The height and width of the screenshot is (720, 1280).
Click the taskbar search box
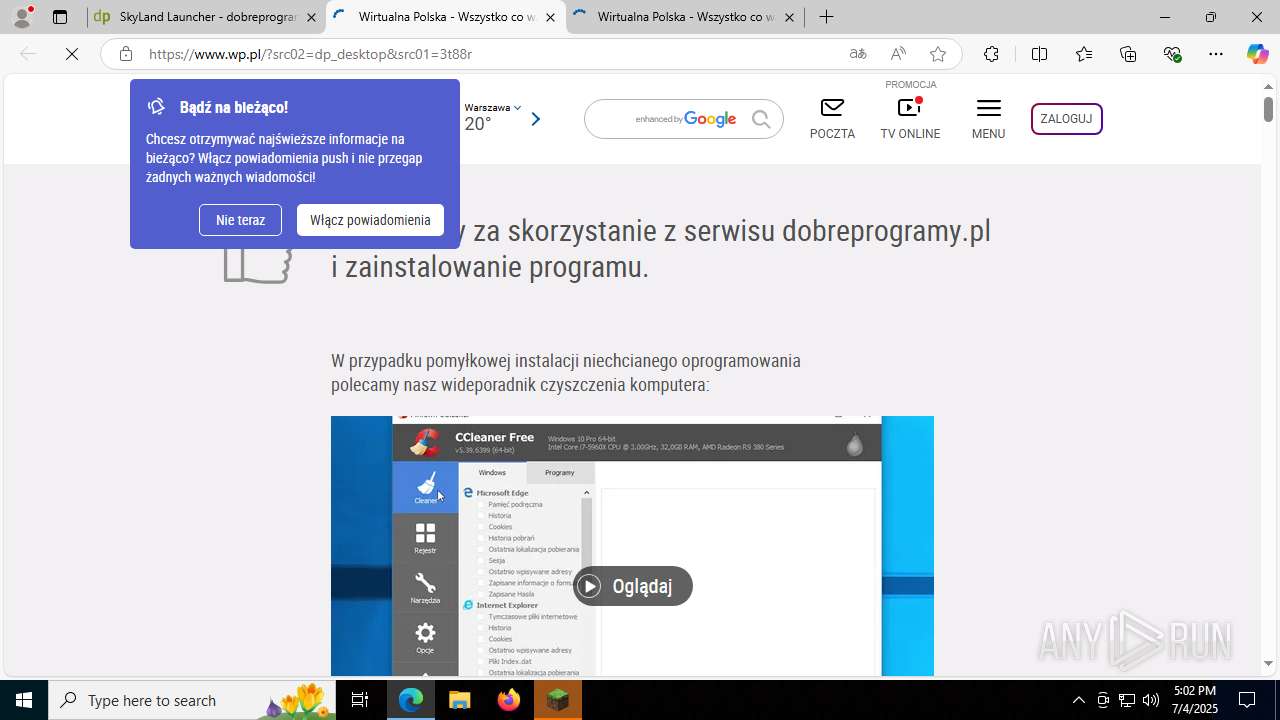(191, 700)
